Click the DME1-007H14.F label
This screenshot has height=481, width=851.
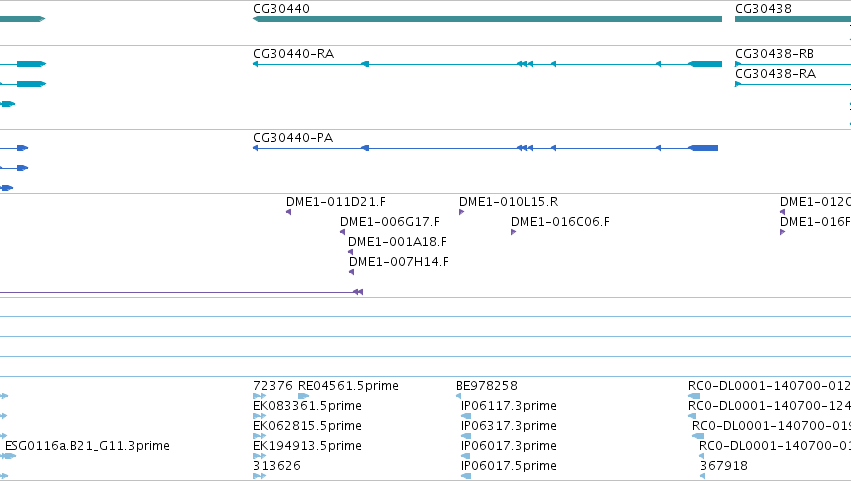pyautogui.click(x=399, y=262)
